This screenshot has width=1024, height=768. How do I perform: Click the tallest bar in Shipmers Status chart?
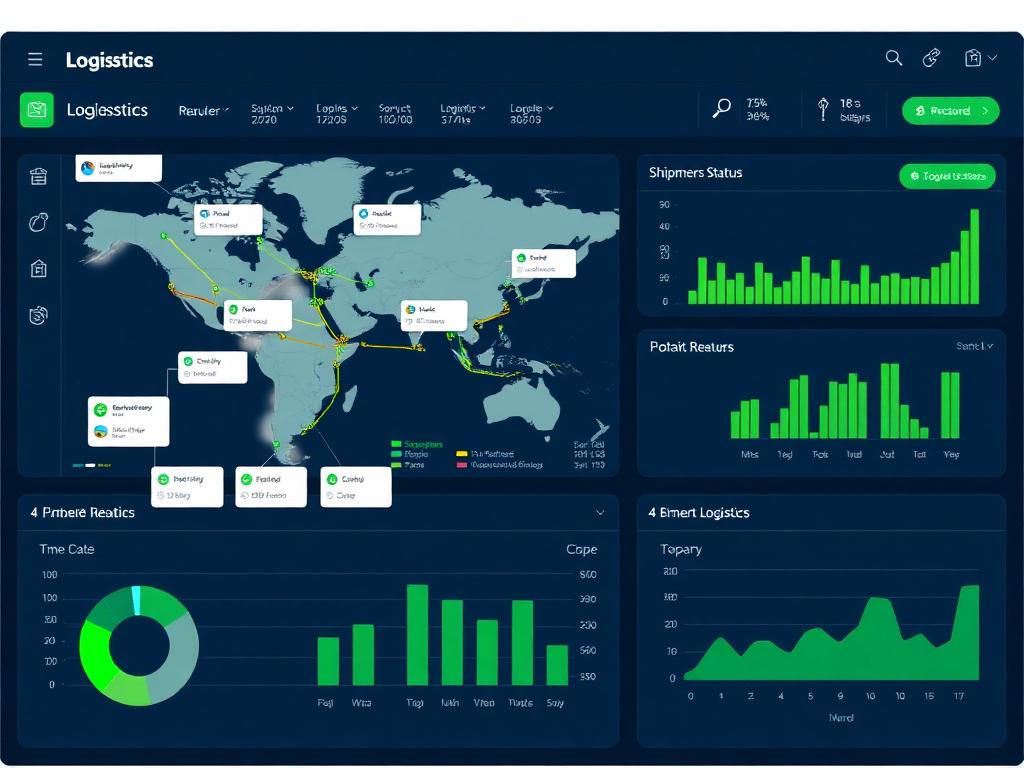pos(974,257)
